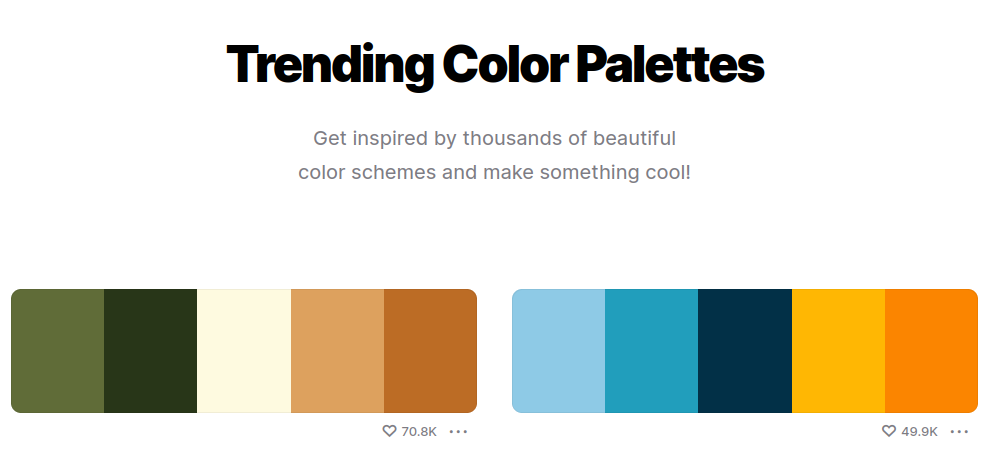Select the dark forest green swatch
1005x466 pixels.
pyautogui.click(x=151, y=351)
